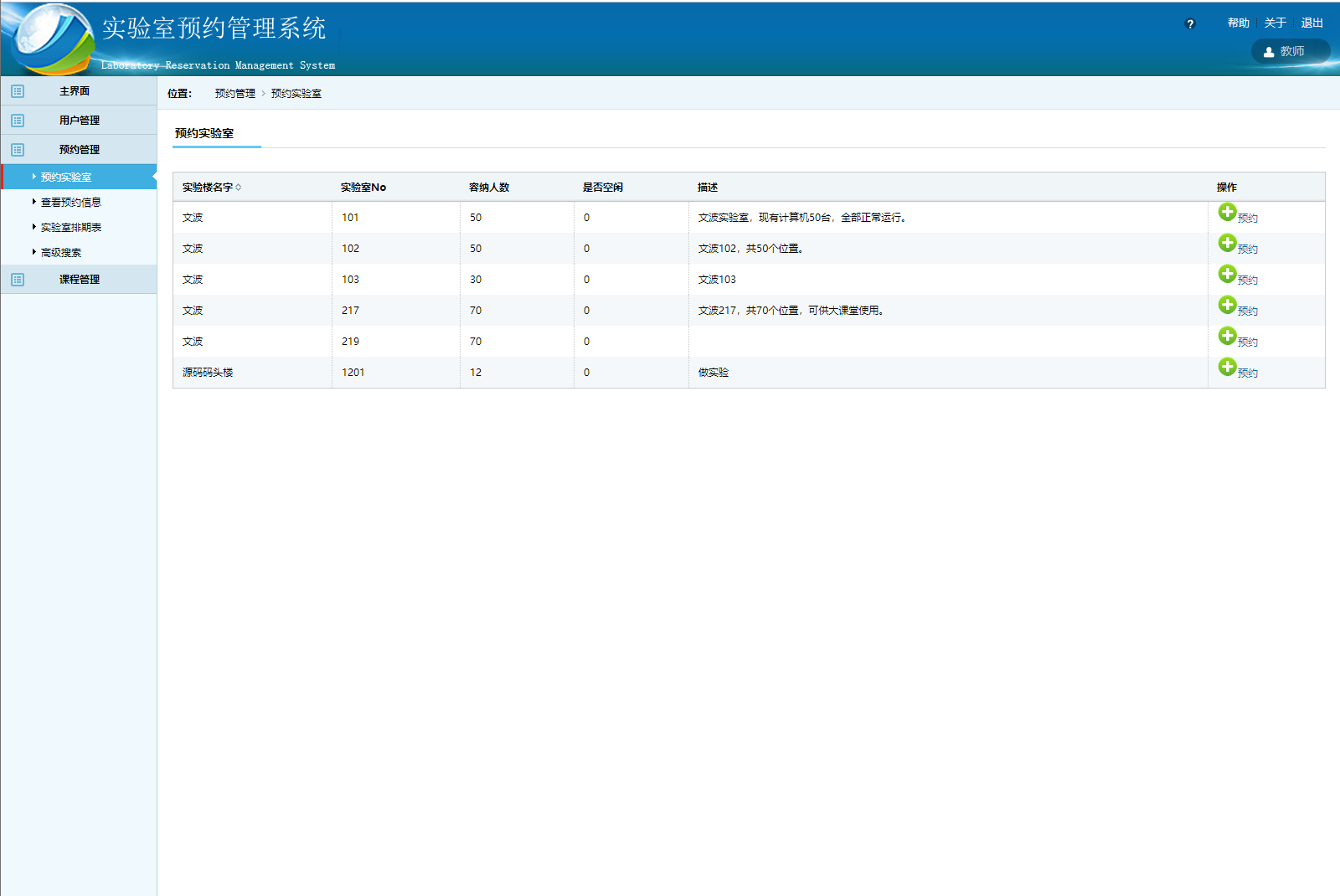Sort table by 实验楼名字 column arrow
Viewport: 1340px width, 896px height.
click(239, 188)
